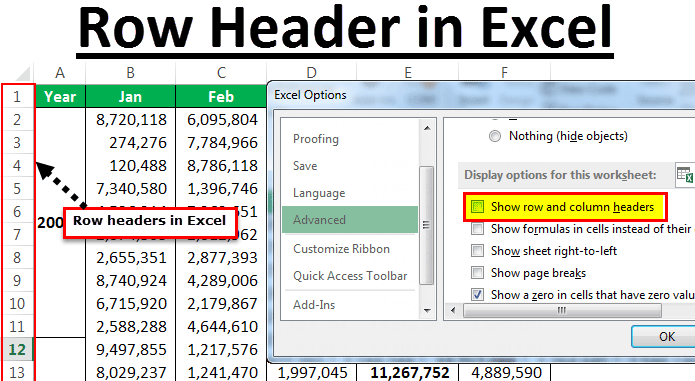The image size is (695, 381).
Task: Select column C header
Action: tap(221, 73)
